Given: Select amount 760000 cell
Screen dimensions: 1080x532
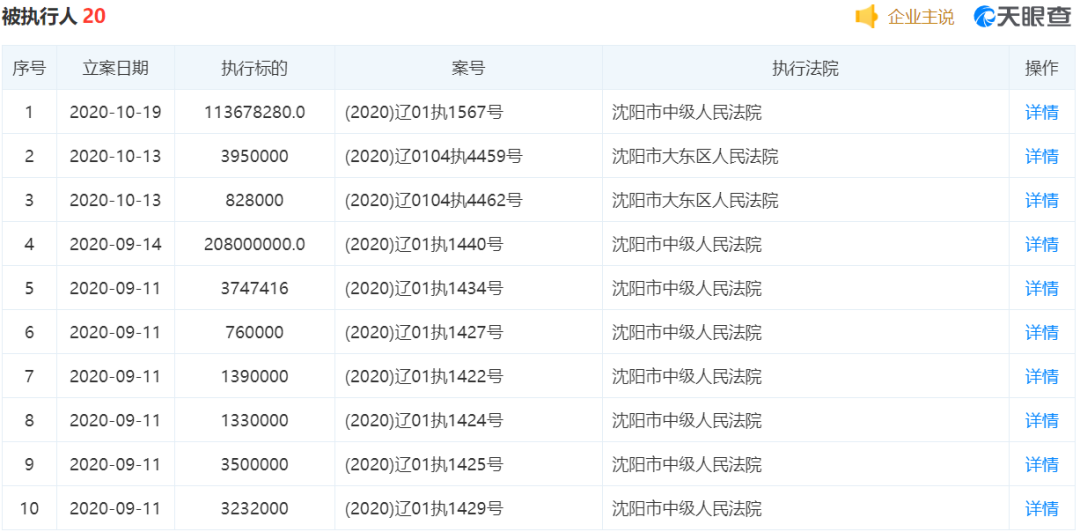Looking at the screenshot, I should [x=254, y=332].
